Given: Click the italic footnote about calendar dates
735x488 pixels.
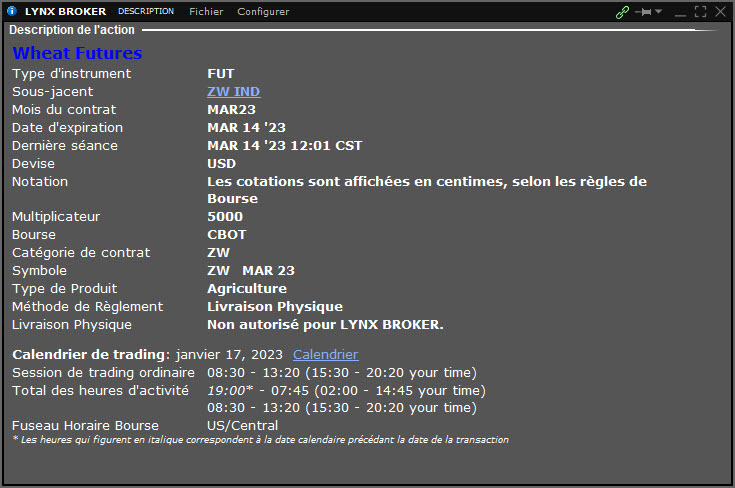Looking at the screenshot, I should click(x=261, y=440).
